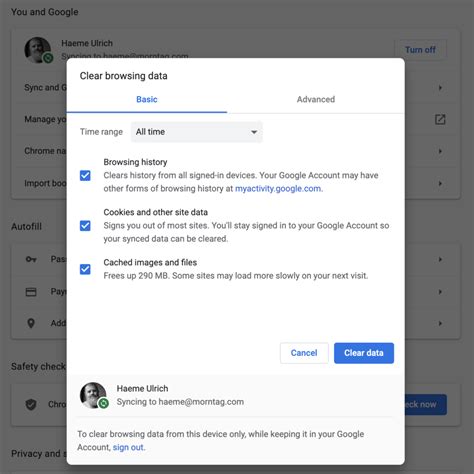Click the Safety check shield icon
Image resolution: width=474 pixels, height=474 pixels.
pyautogui.click(x=31, y=405)
